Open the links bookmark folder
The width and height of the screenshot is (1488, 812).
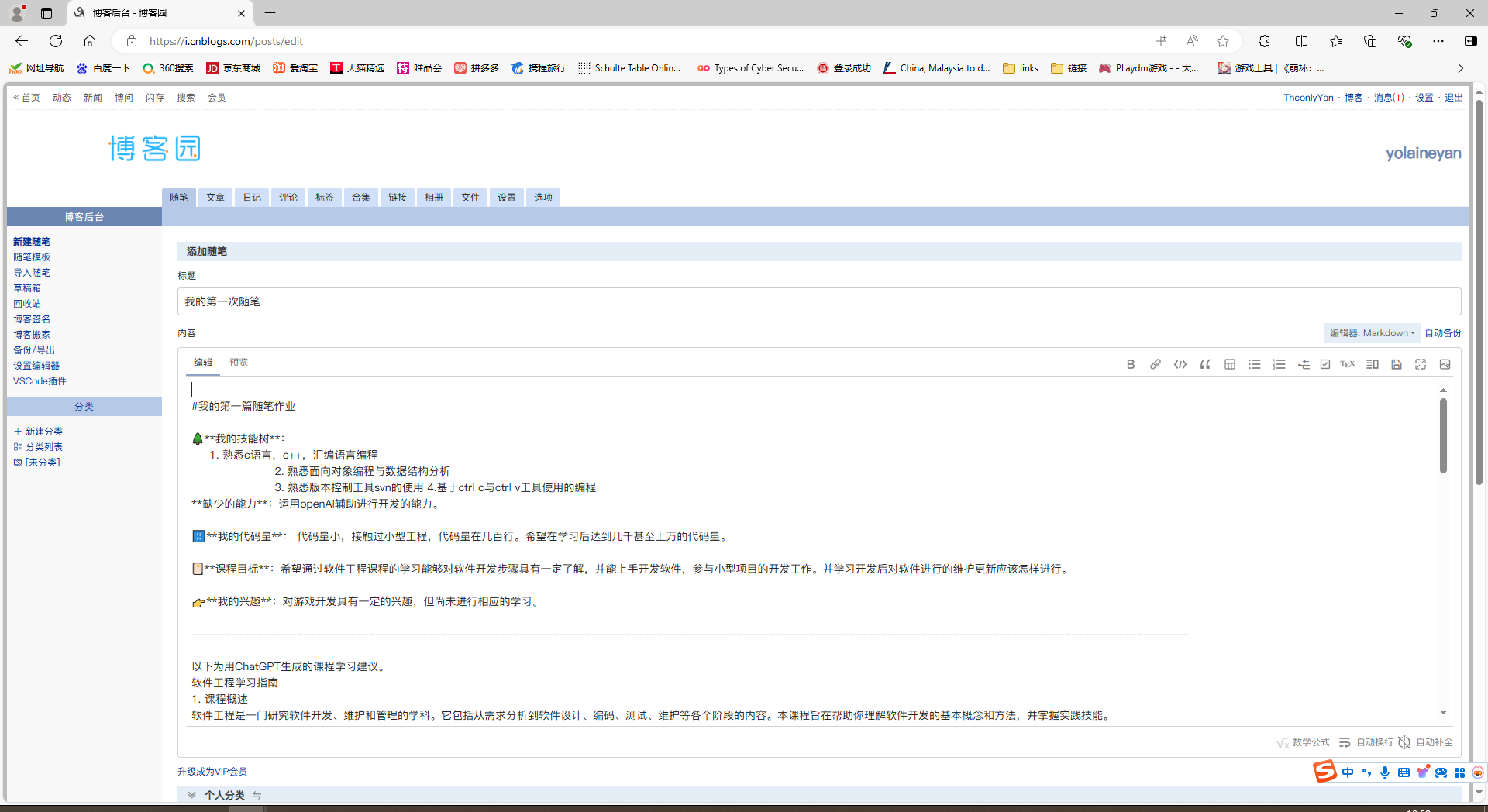[x=1021, y=68]
